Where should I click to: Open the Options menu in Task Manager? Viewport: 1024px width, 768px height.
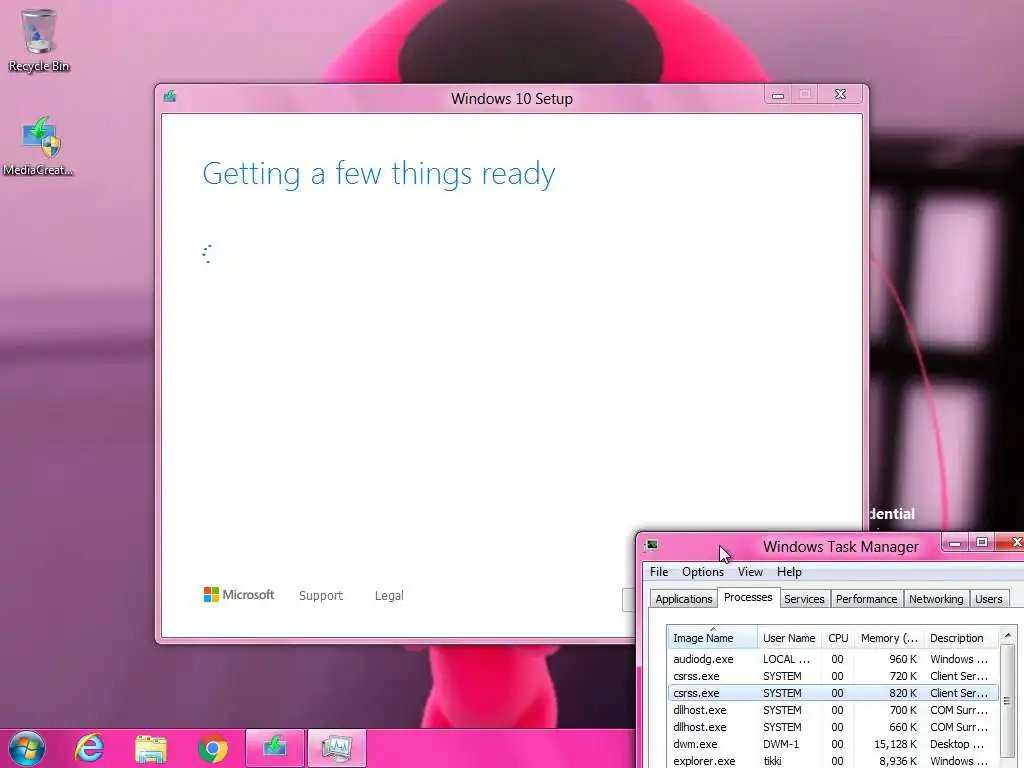coord(703,571)
